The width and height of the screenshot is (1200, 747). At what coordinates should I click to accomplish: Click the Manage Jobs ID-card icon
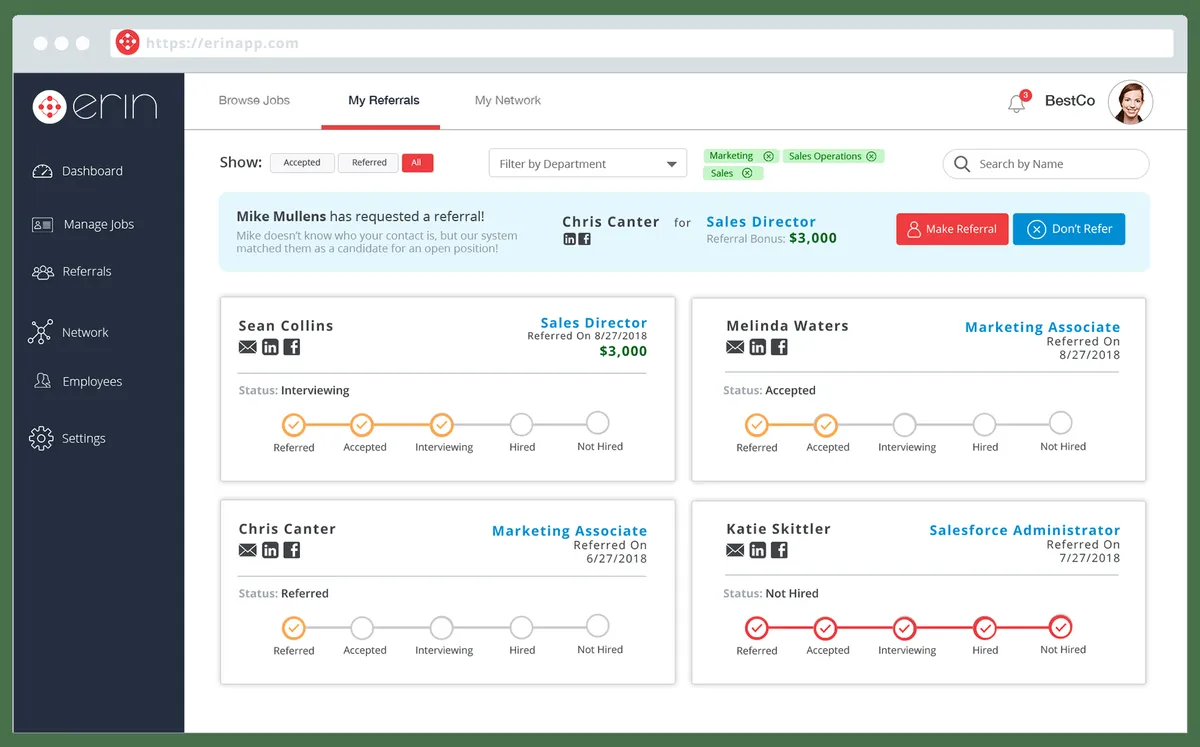(x=42, y=225)
